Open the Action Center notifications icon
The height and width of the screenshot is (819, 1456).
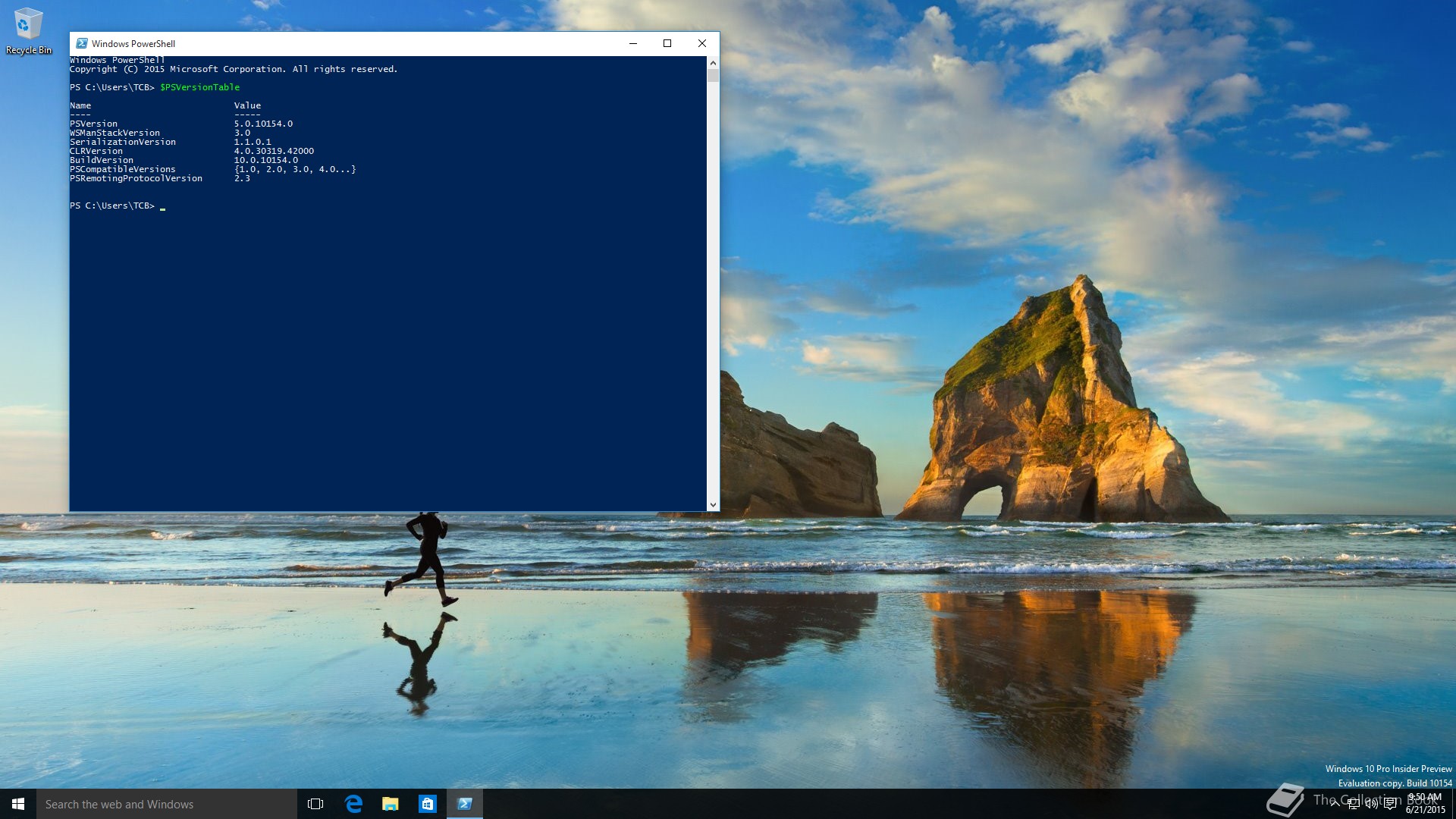click(1390, 804)
